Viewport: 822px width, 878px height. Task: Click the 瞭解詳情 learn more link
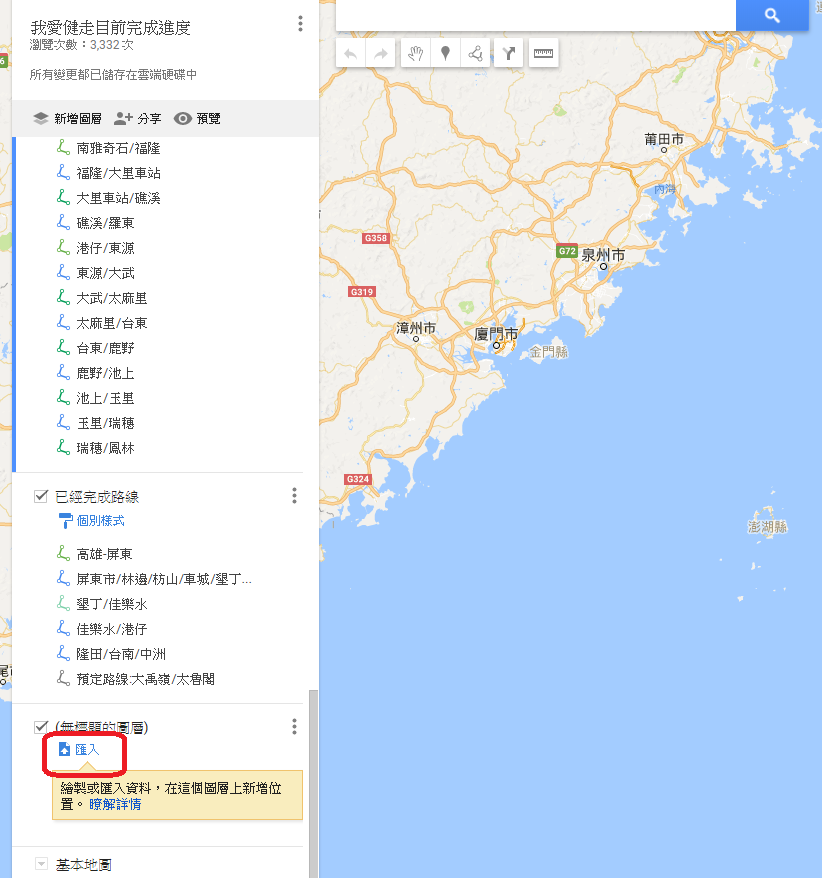coord(115,805)
